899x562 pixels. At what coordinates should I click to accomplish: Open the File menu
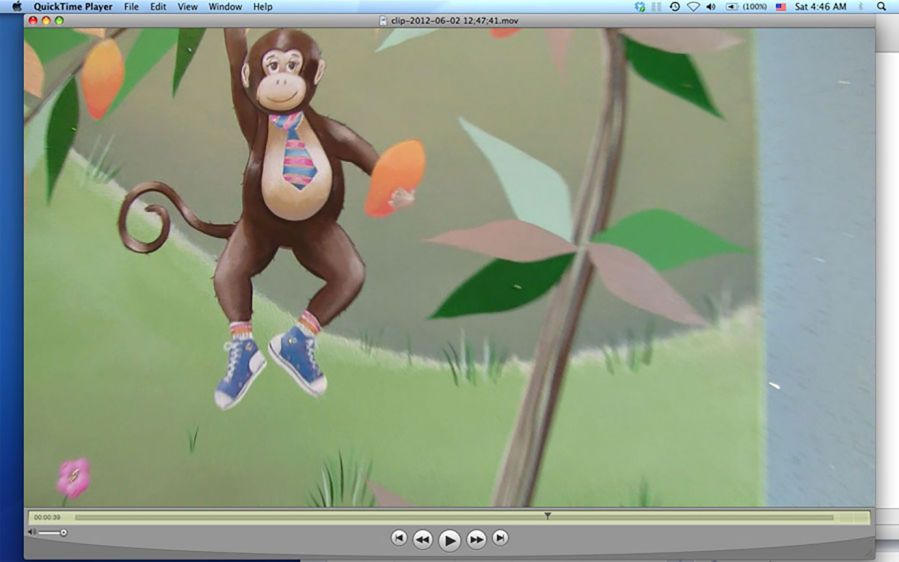tap(131, 7)
